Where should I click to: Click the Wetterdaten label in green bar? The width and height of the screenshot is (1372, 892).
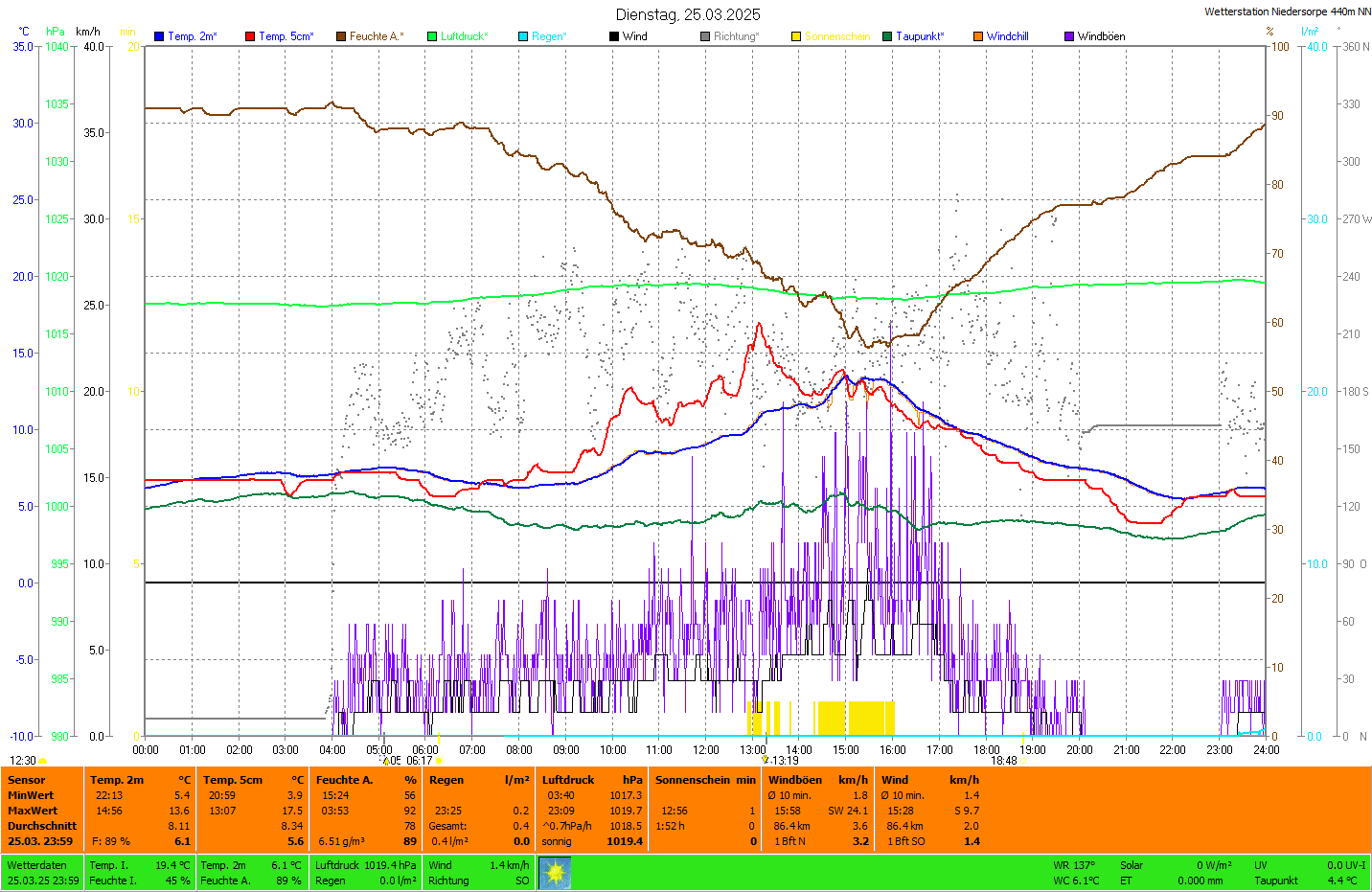point(36,865)
